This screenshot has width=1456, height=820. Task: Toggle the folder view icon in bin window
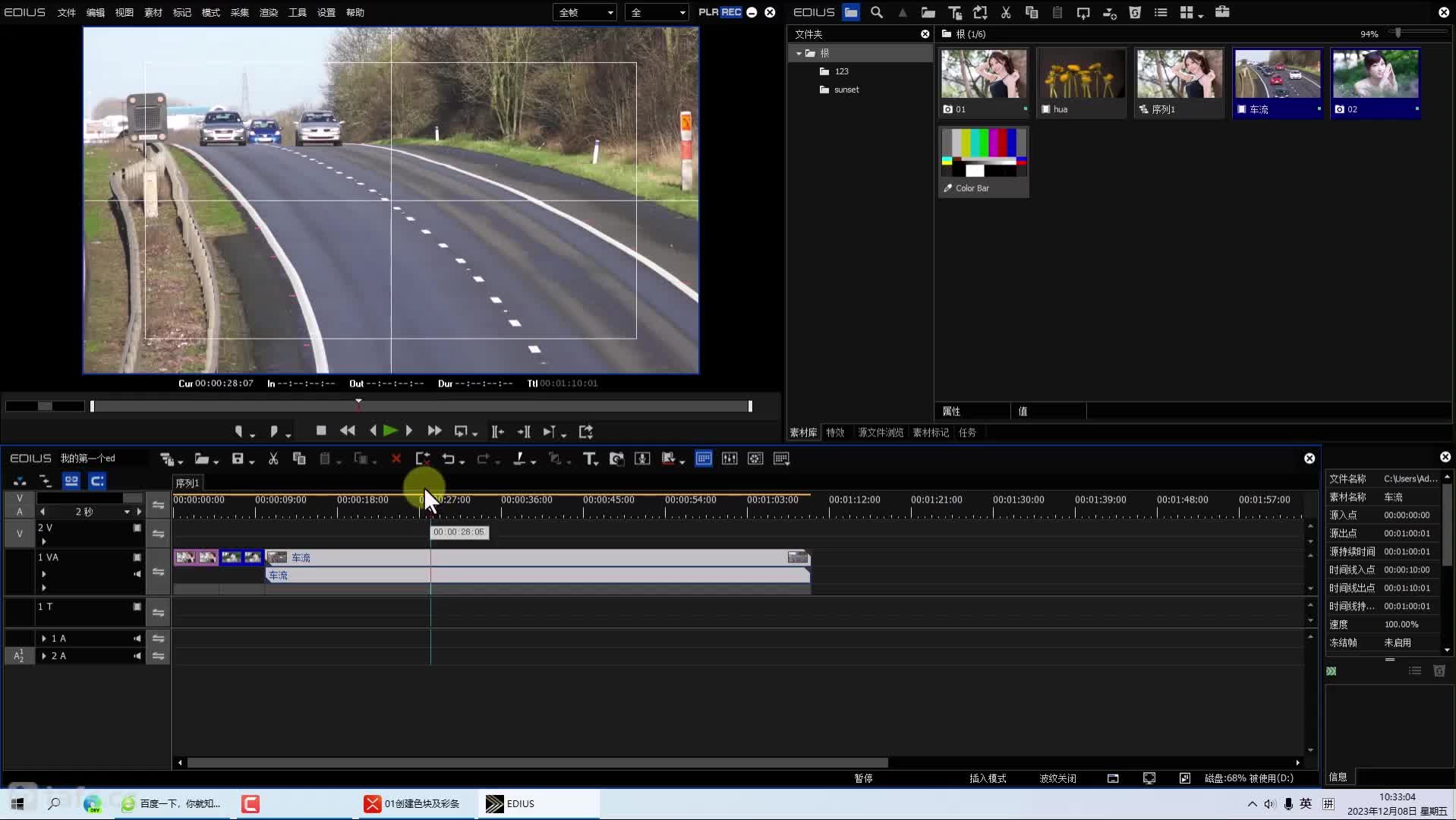[x=851, y=12]
